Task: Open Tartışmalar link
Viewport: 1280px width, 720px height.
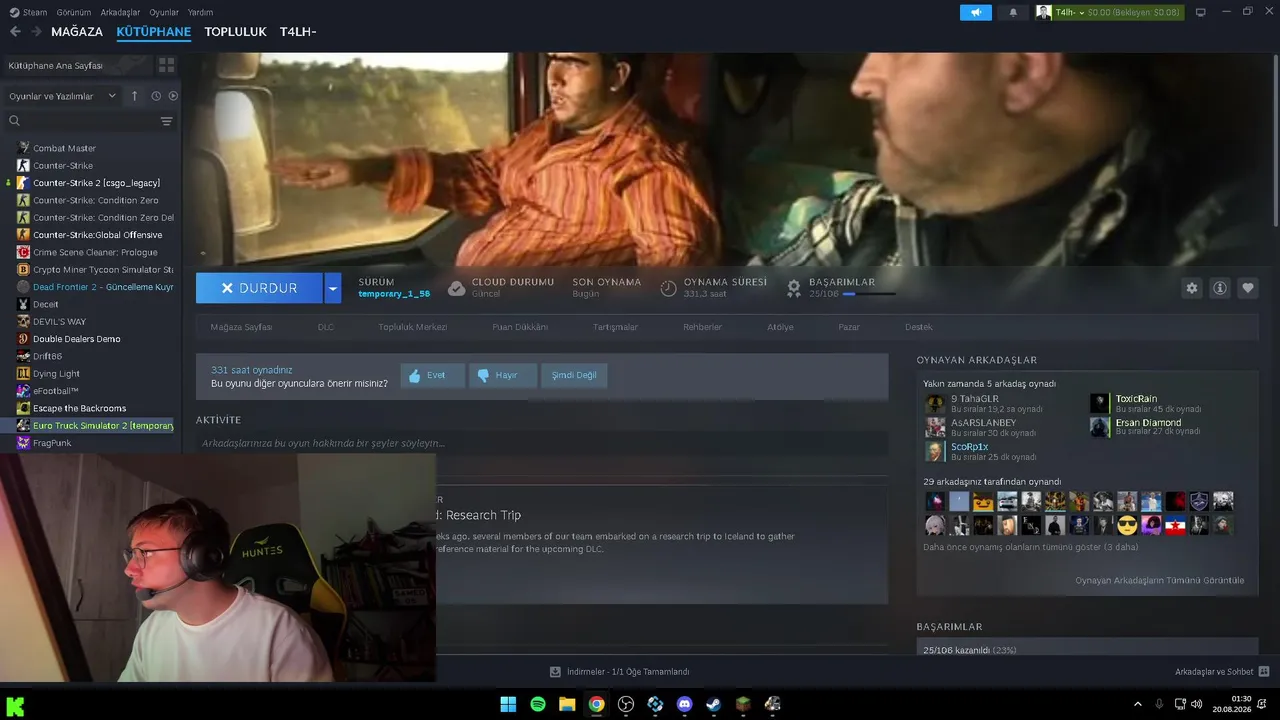Action: coord(615,327)
